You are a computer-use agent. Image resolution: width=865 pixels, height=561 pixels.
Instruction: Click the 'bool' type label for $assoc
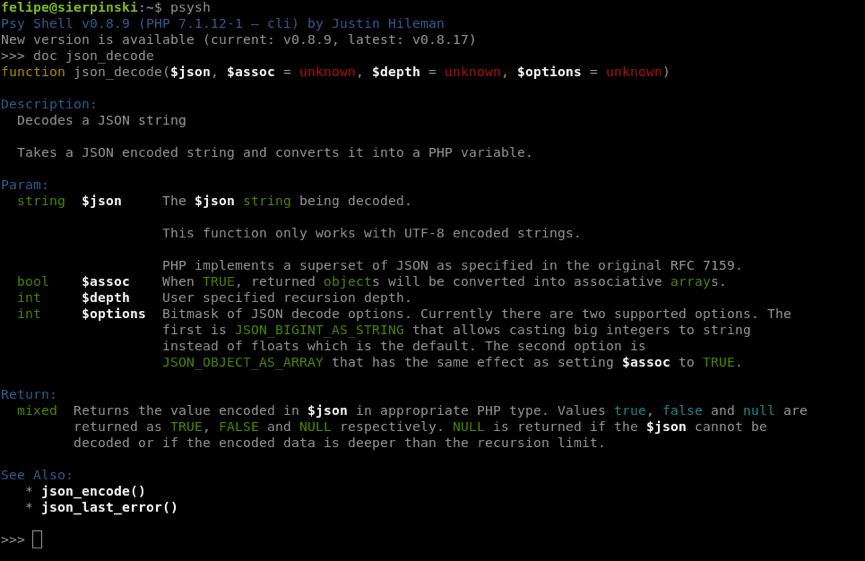click(33, 281)
